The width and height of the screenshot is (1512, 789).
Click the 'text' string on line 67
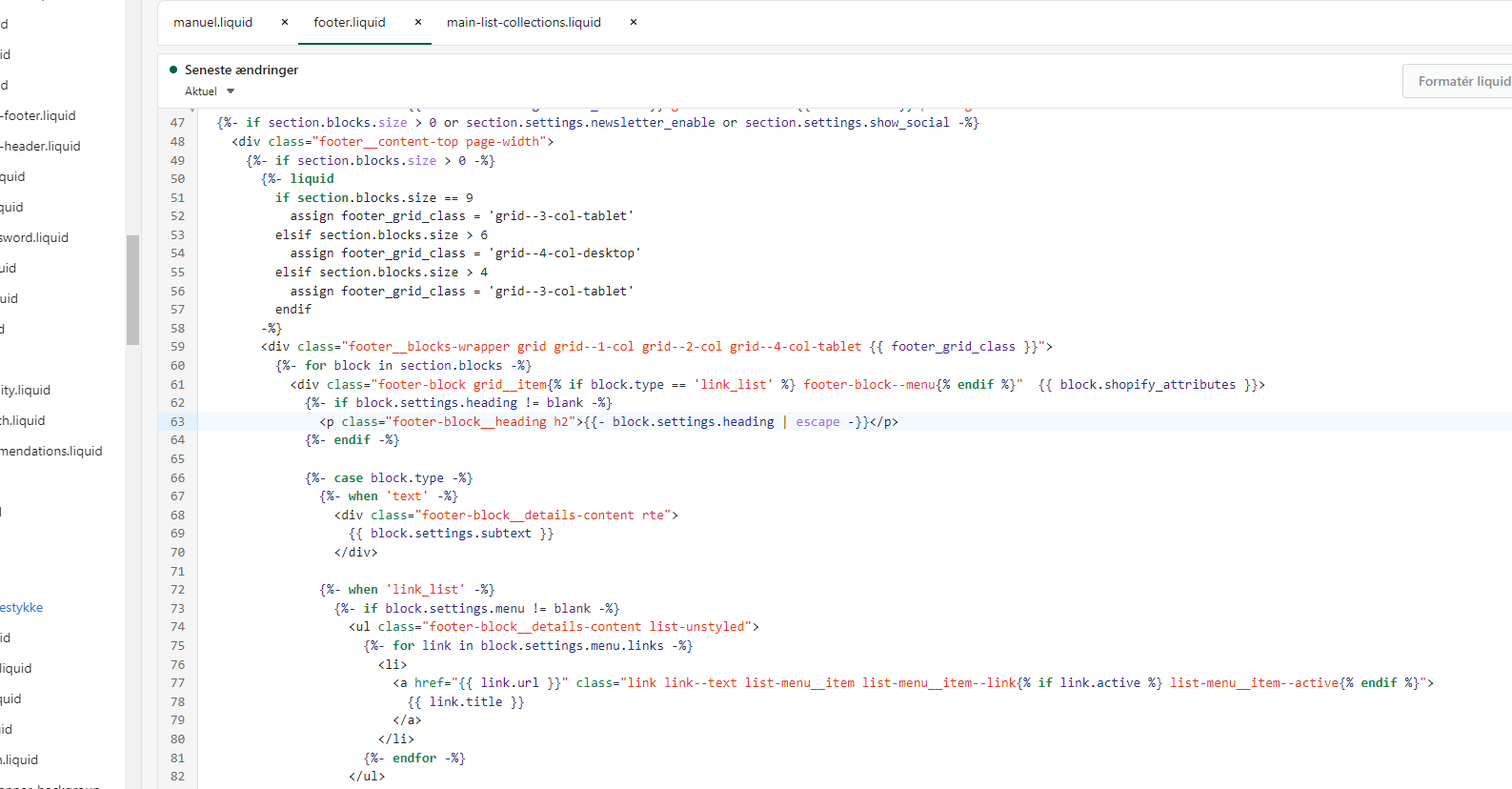408,496
